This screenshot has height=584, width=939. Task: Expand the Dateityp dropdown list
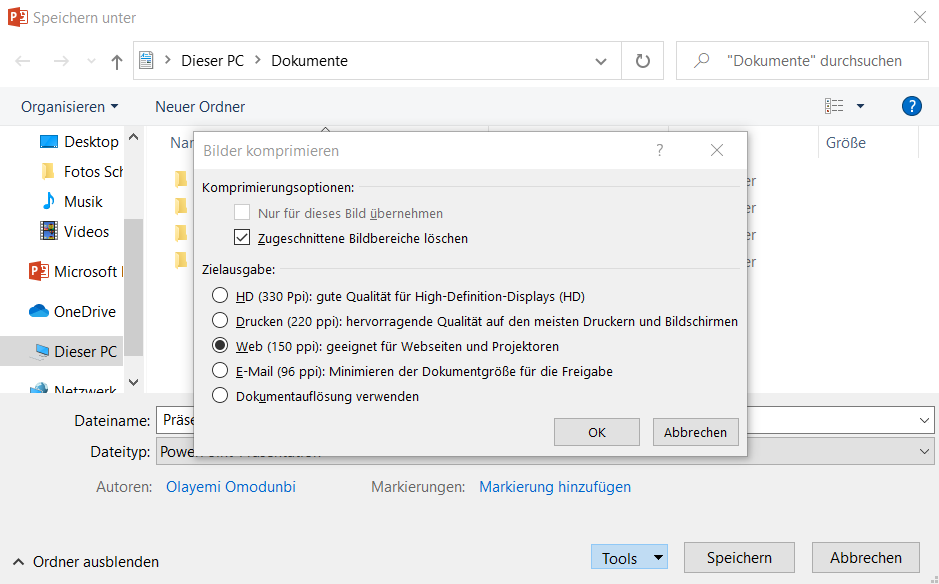[x=925, y=452]
